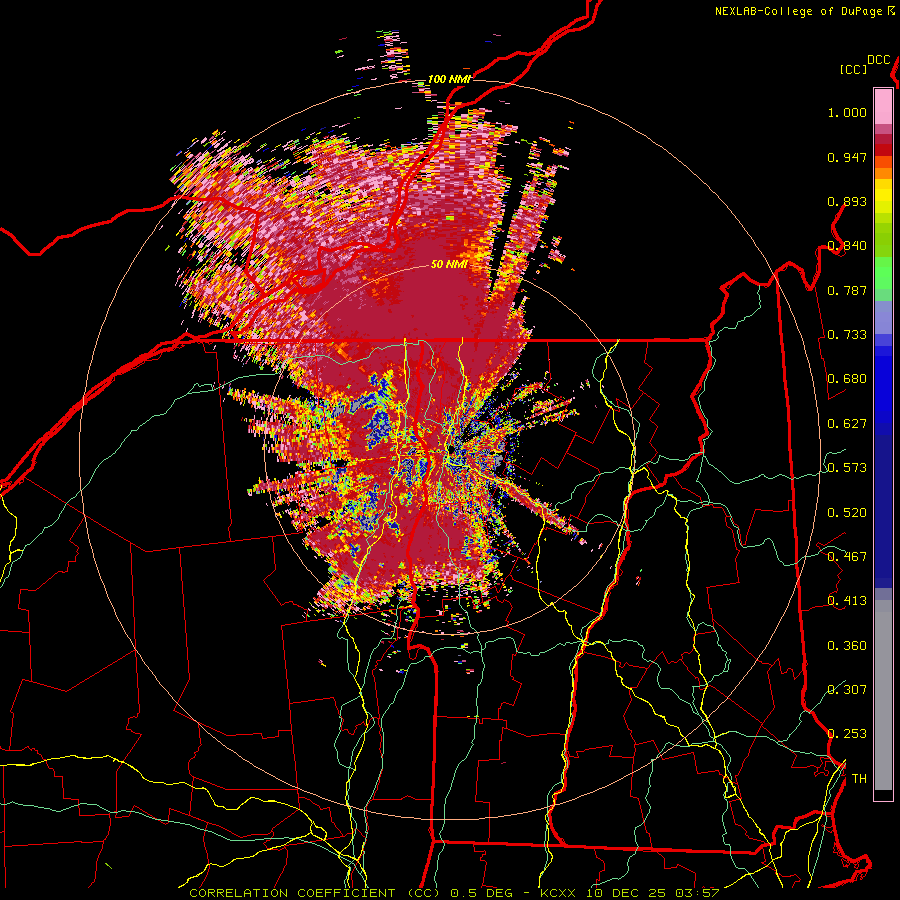The image size is (900, 900).
Task: Click the 100 NMI range ring label
Action: pos(449,79)
